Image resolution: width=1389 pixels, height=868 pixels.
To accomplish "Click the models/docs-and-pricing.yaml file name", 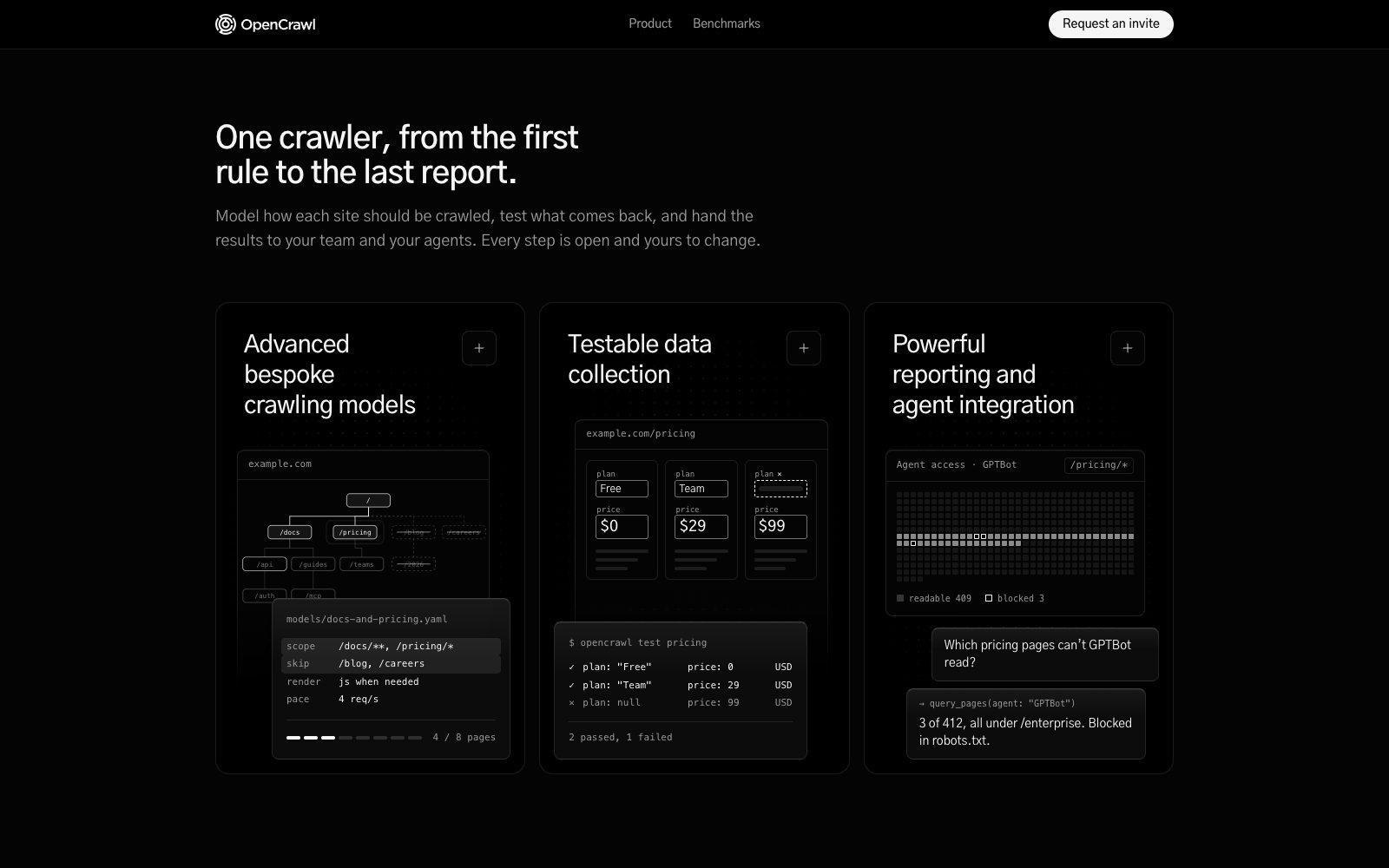I will click(x=367, y=619).
